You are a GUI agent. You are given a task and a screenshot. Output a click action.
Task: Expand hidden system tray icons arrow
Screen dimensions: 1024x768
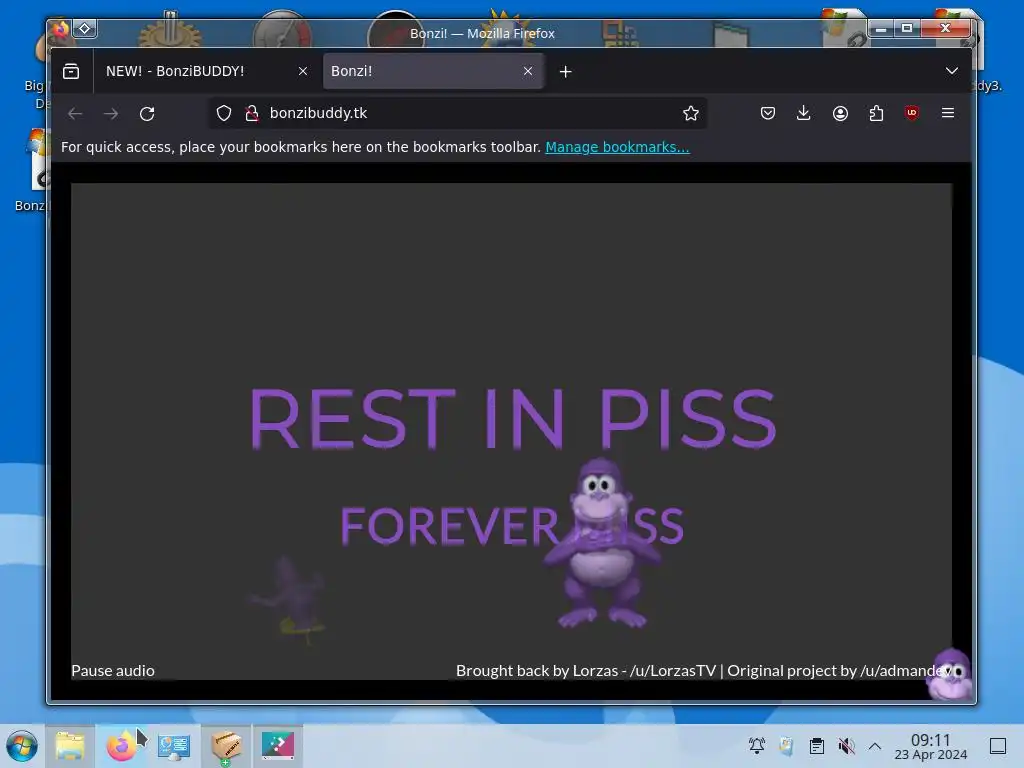click(x=875, y=746)
